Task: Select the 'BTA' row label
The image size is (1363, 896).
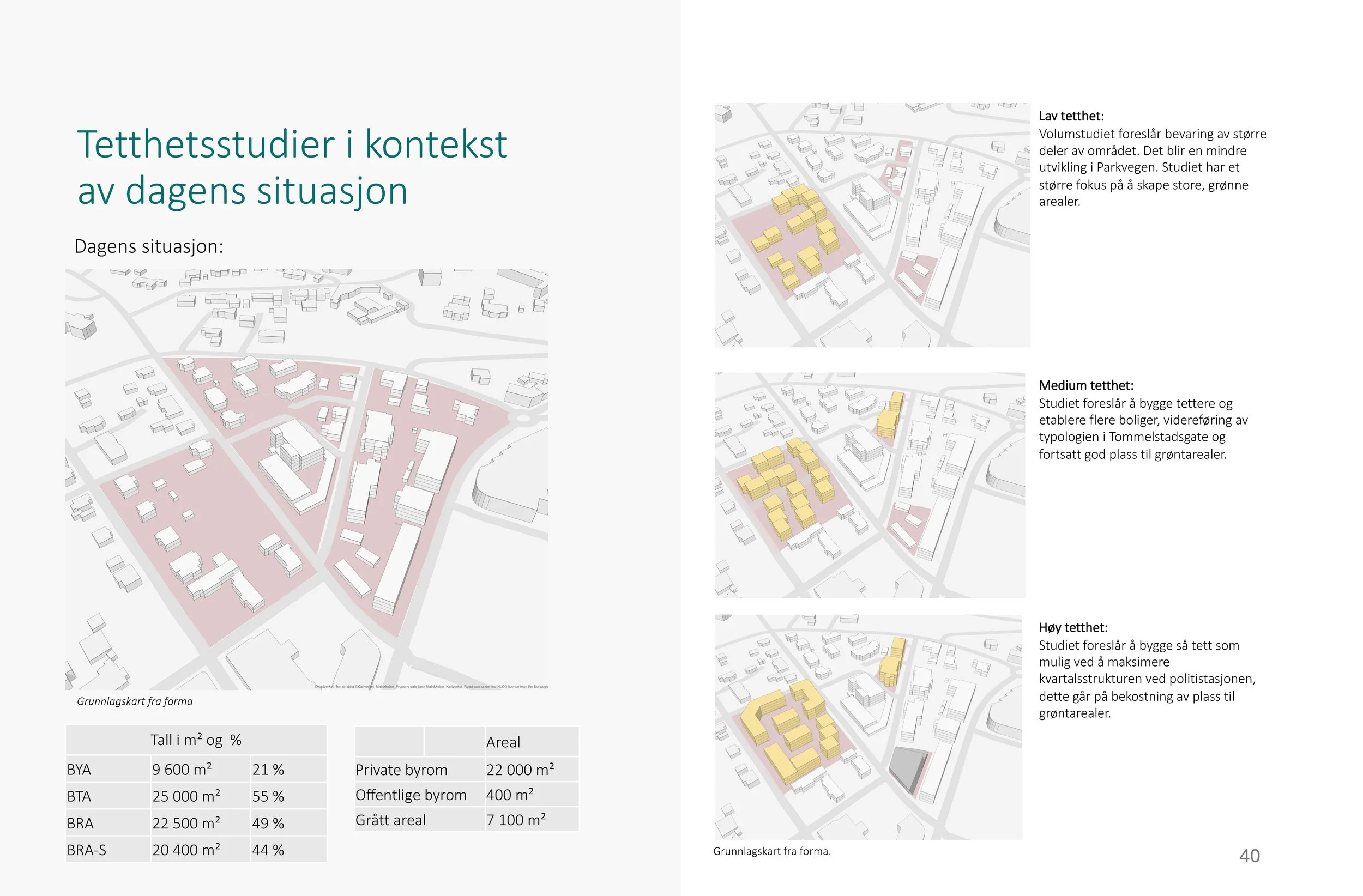Action: click(x=79, y=796)
